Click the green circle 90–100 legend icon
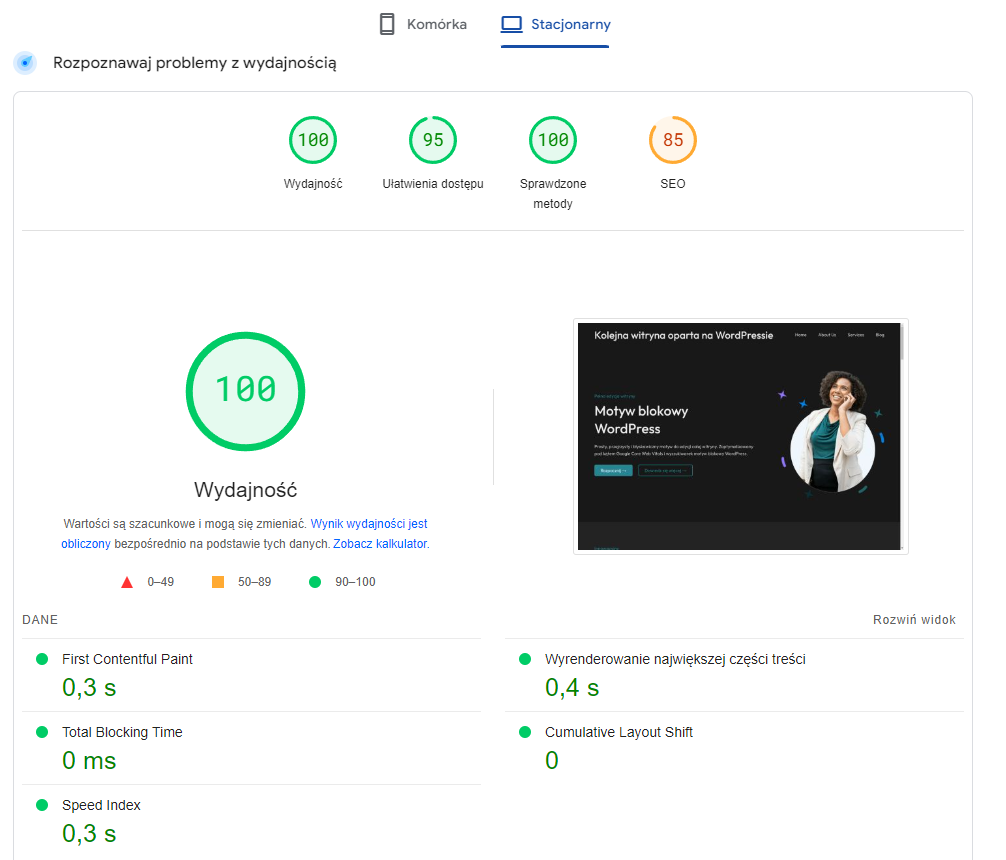This screenshot has width=1006, height=860. point(315,582)
